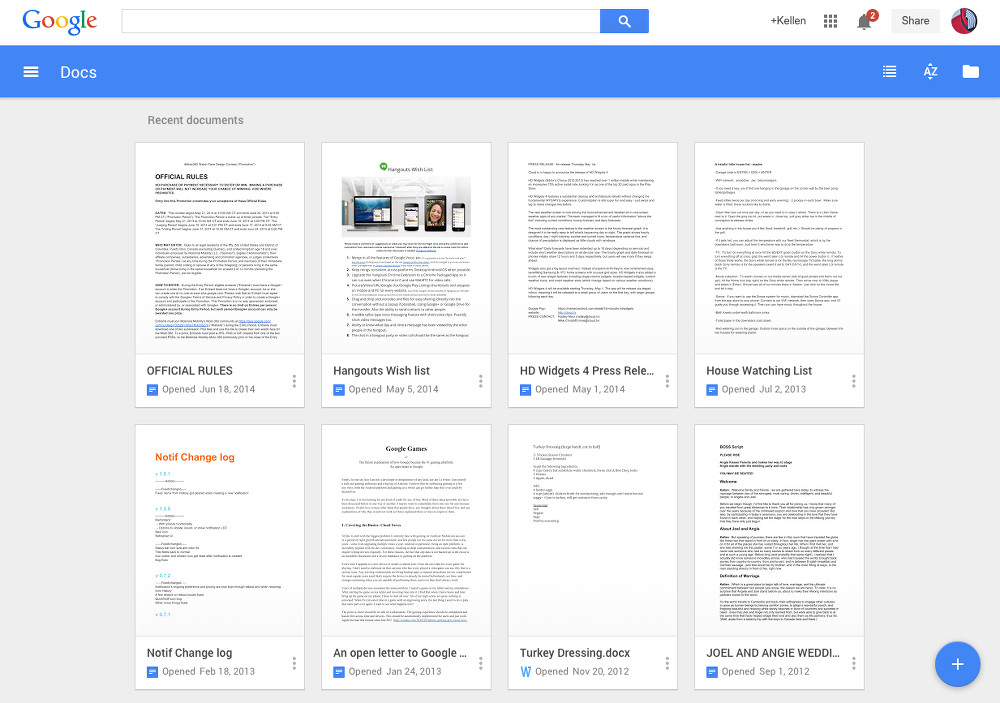This screenshot has width=1000, height=703.
Task: Open the Notif Change log document thumbnail
Action: [x=219, y=531]
